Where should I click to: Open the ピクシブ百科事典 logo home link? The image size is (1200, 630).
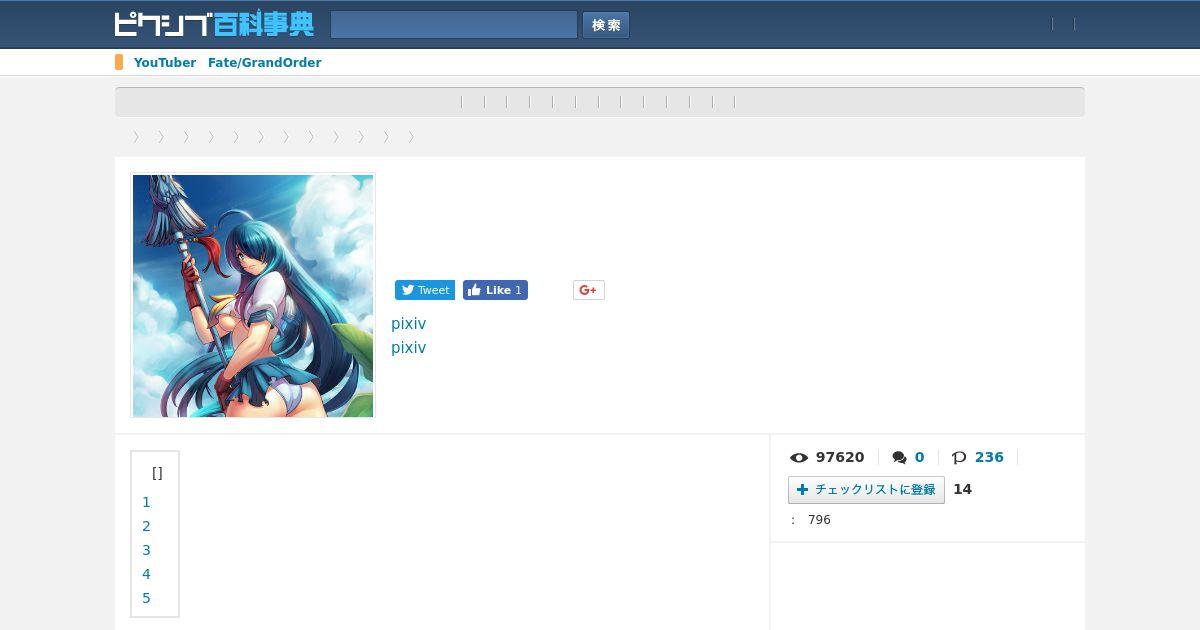[x=214, y=24]
